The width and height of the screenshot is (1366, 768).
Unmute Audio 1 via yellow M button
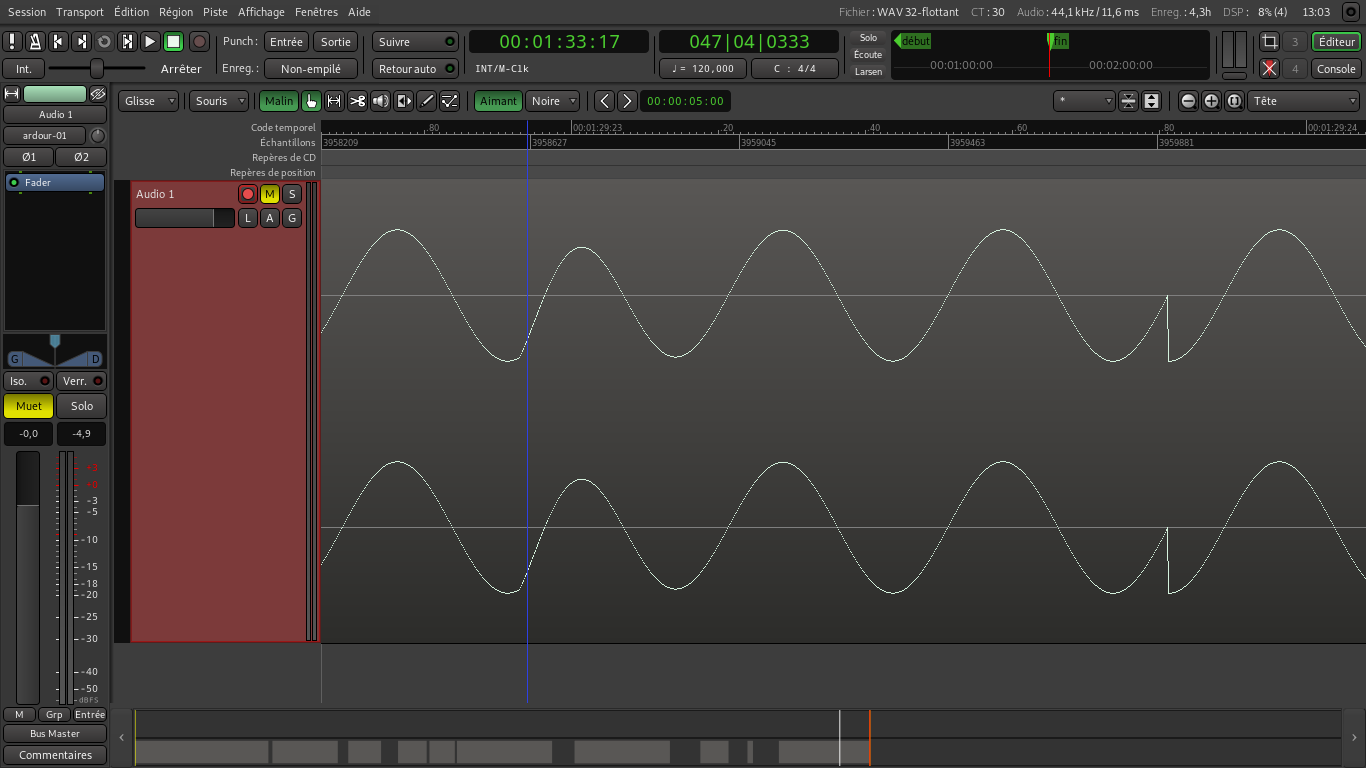(x=270, y=194)
